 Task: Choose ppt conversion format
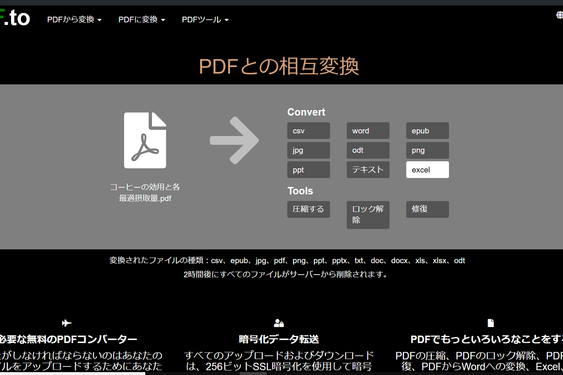click(308, 170)
